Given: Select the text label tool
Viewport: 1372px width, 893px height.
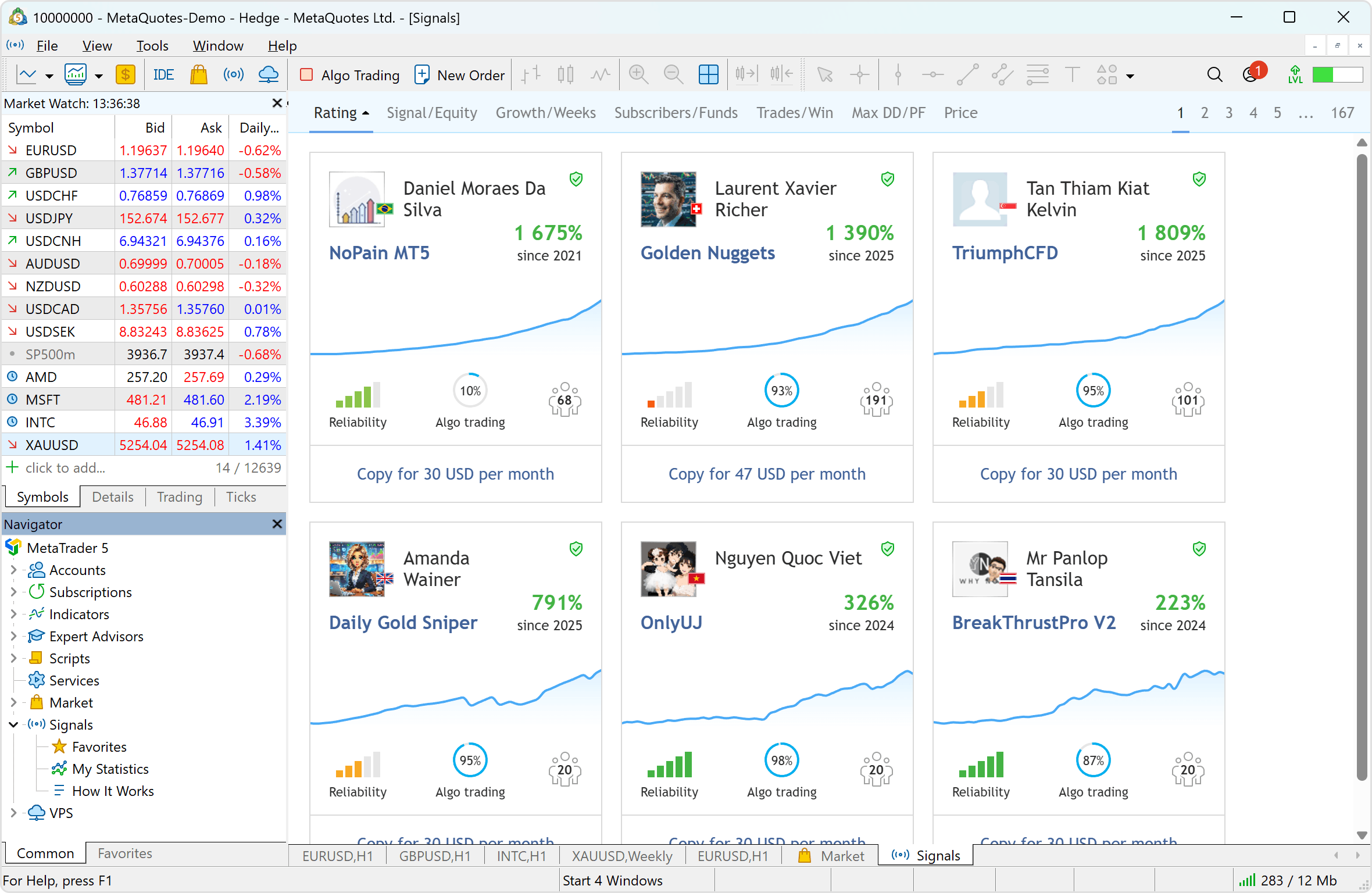Looking at the screenshot, I should pyautogui.click(x=1073, y=75).
